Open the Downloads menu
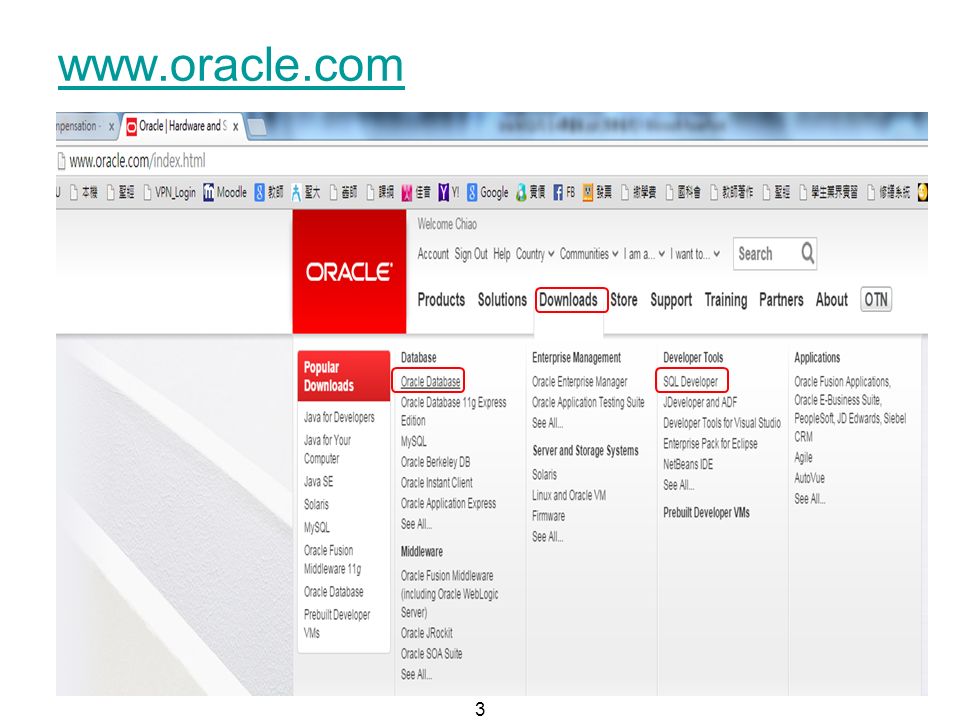The width and height of the screenshot is (960, 720). click(x=568, y=300)
